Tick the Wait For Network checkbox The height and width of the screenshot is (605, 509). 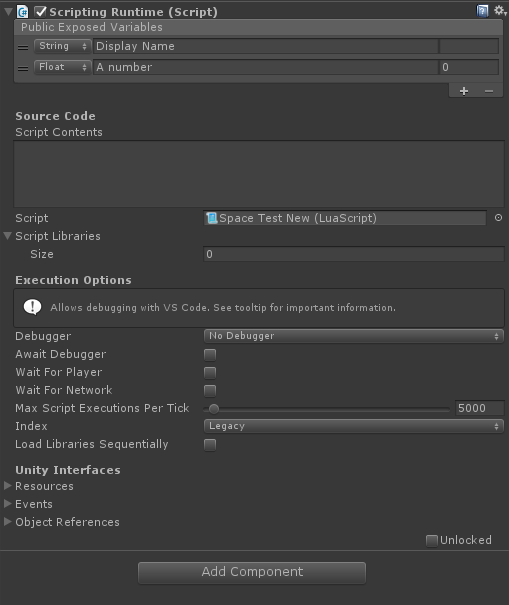point(210,390)
